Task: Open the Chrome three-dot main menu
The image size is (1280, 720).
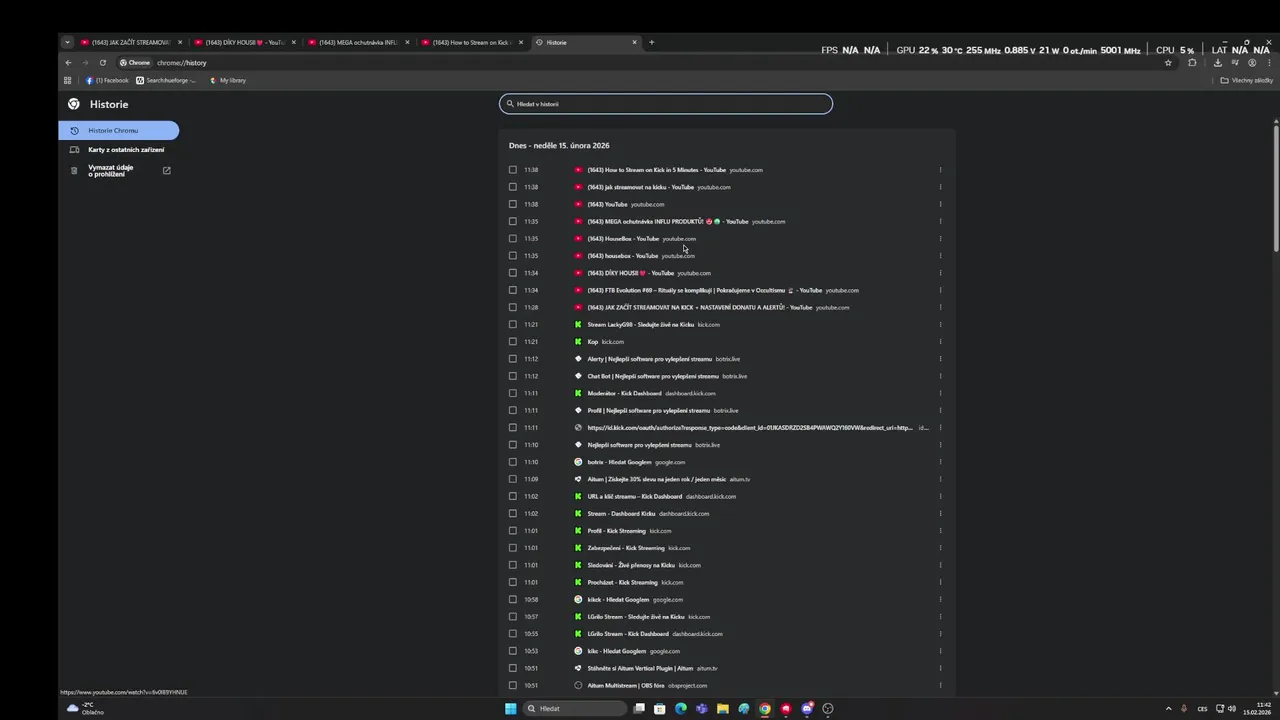Action: [1267, 63]
